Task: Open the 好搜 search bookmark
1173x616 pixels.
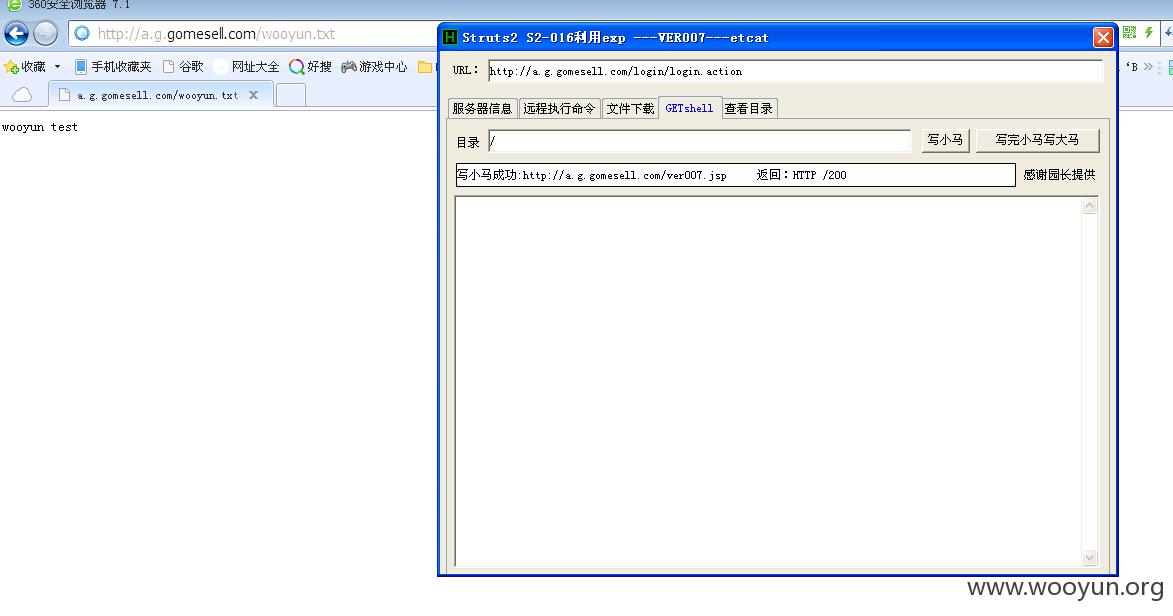Action: click(310, 67)
